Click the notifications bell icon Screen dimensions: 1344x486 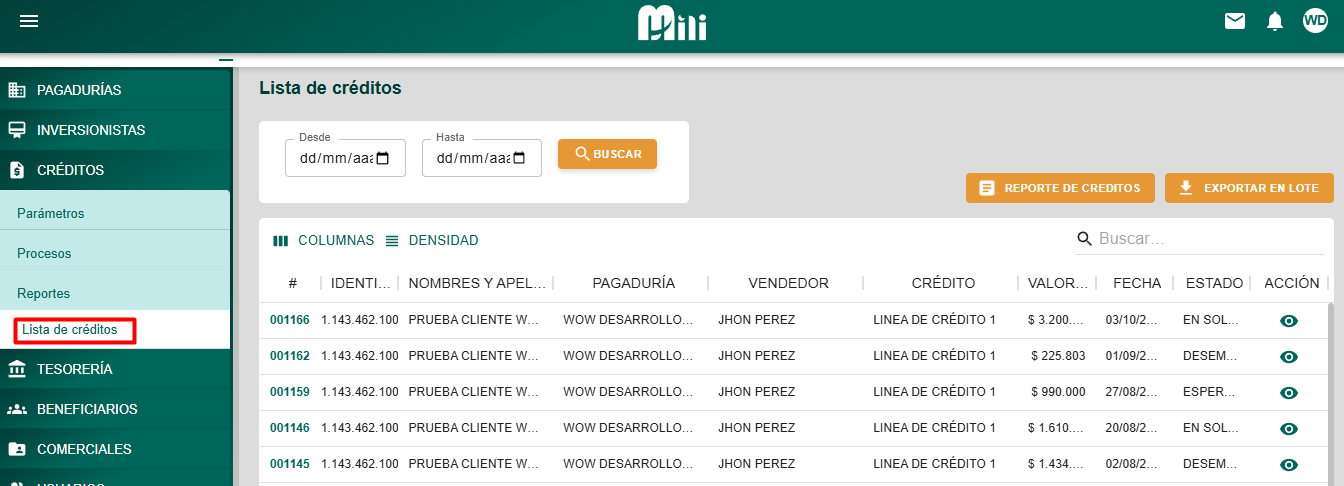point(1274,21)
